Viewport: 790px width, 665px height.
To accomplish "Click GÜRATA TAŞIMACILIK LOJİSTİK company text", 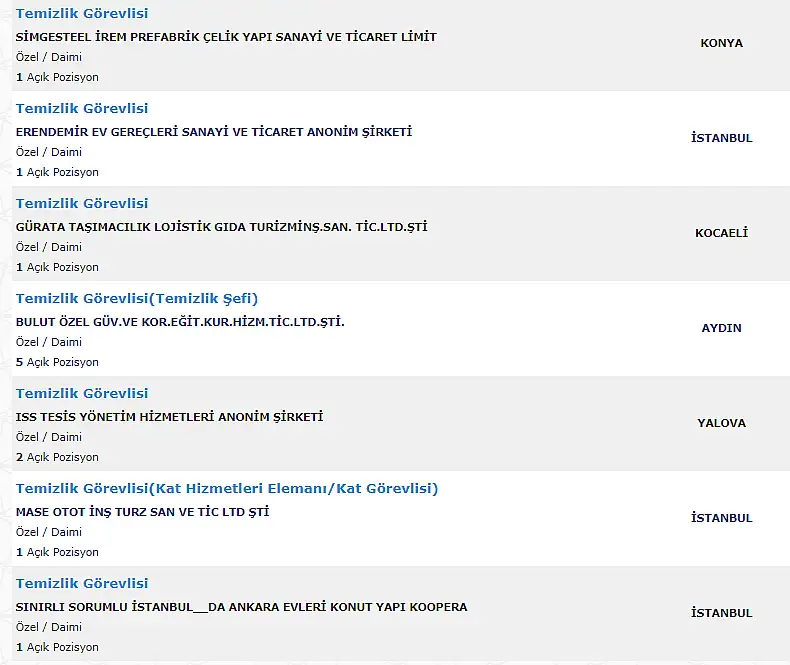I will click(221, 227).
